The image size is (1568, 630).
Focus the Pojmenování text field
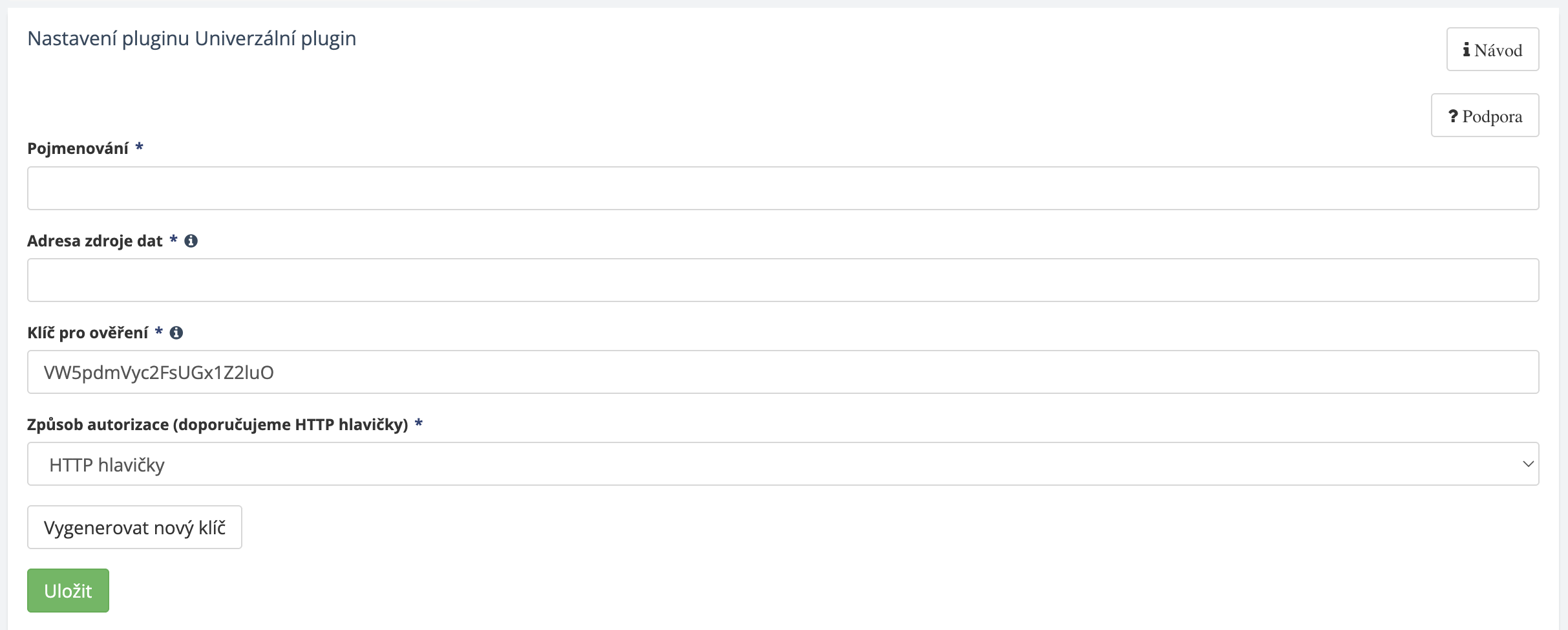pyautogui.click(x=782, y=188)
